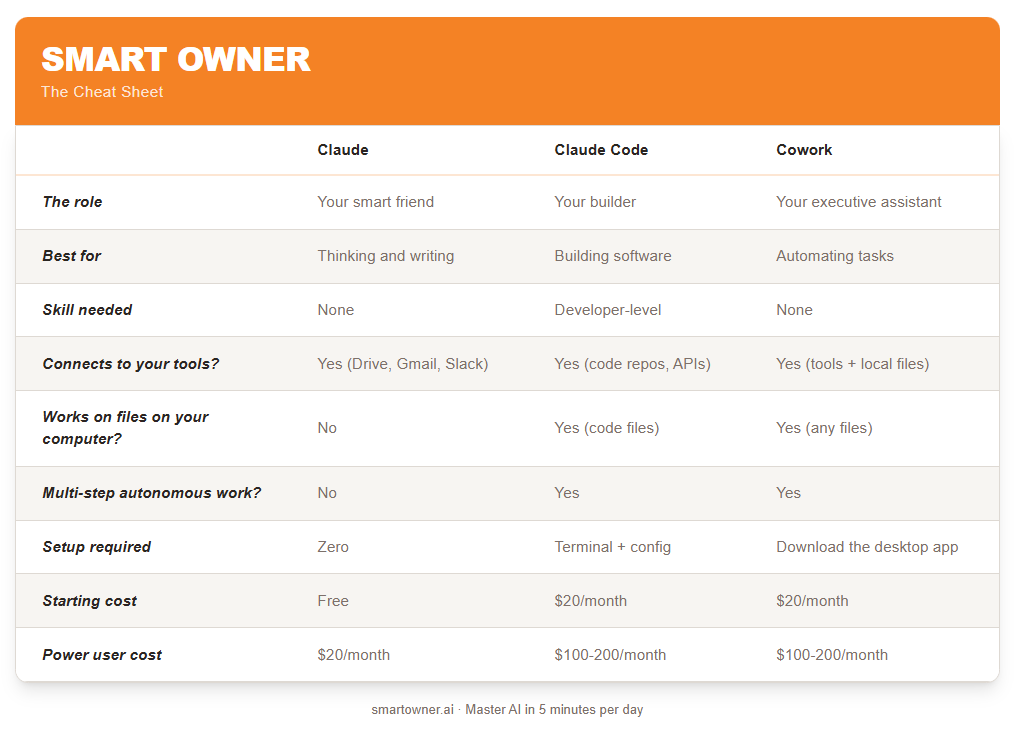Click Claude Code 'Yes' in Multi-step row
The height and width of the screenshot is (739, 1018).
click(x=567, y=493)
